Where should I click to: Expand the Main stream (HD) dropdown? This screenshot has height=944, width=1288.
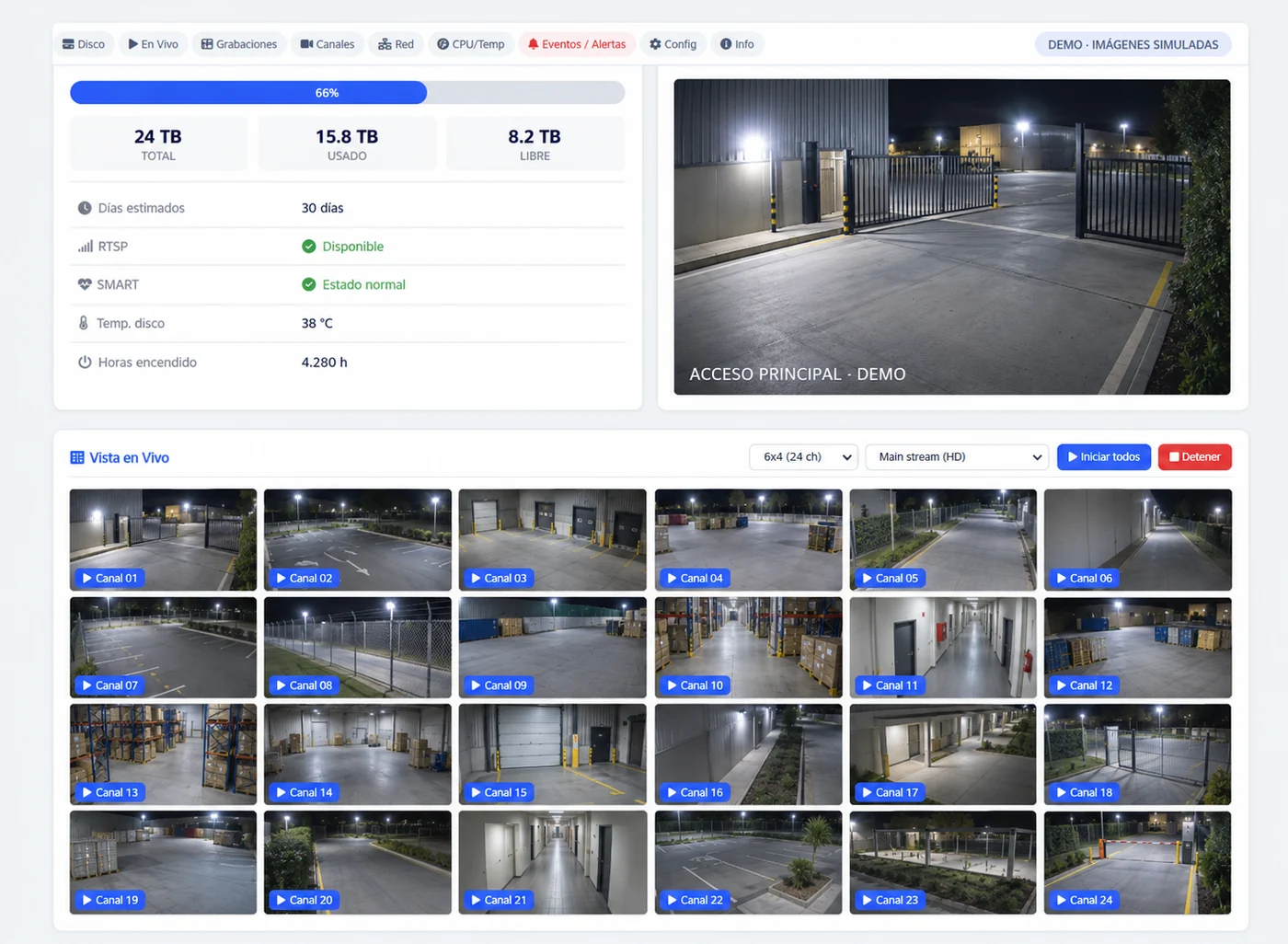click(x=957, y=457)
